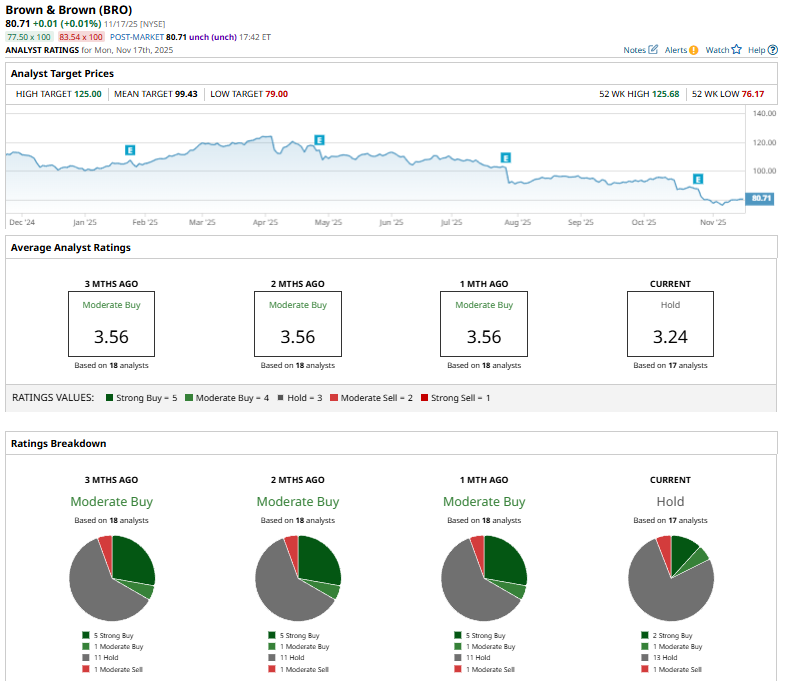Image resolution: width=786 pixels, height=681 pixels.
Task: Click the 2 Mths Ago pie chart
Action: click(298, 578)
